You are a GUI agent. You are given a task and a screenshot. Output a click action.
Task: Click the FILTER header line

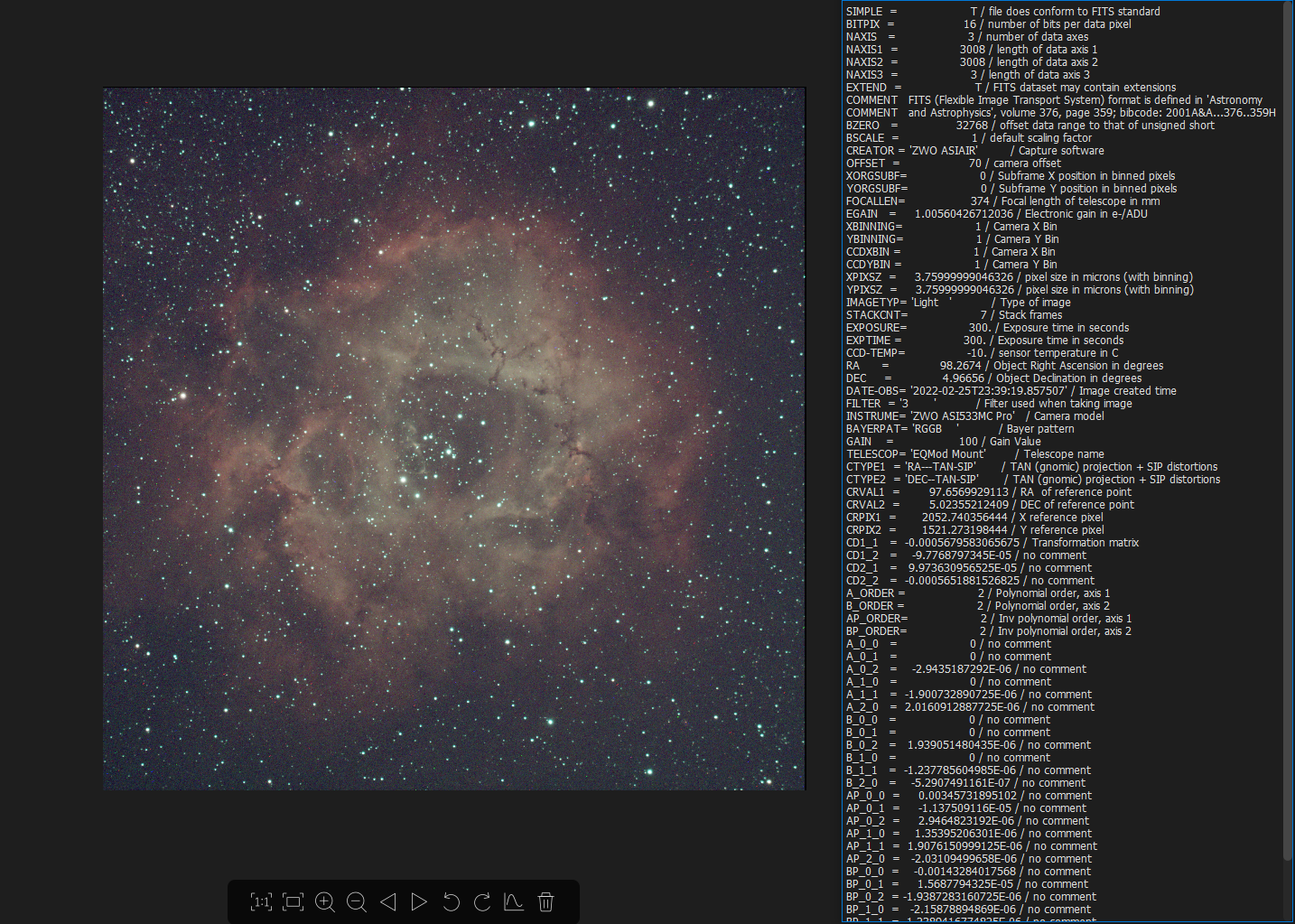tap(989, 404)
